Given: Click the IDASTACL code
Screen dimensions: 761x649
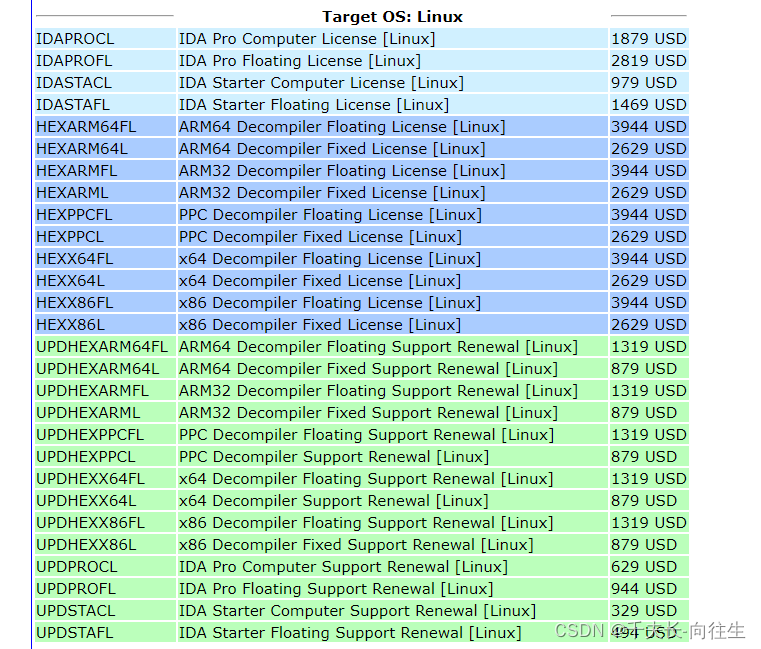Looking at the screenshot, I should tap(74, 83).
